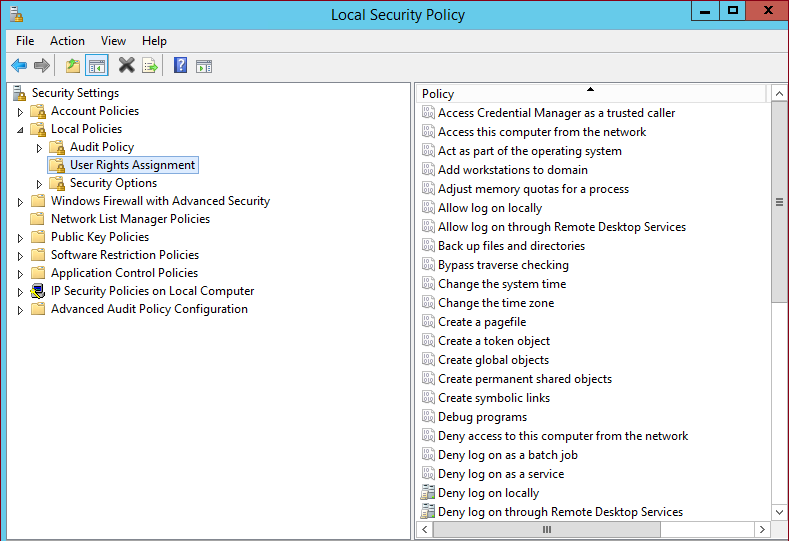Click the Back arrow toolbar icon

coord(19,66)
